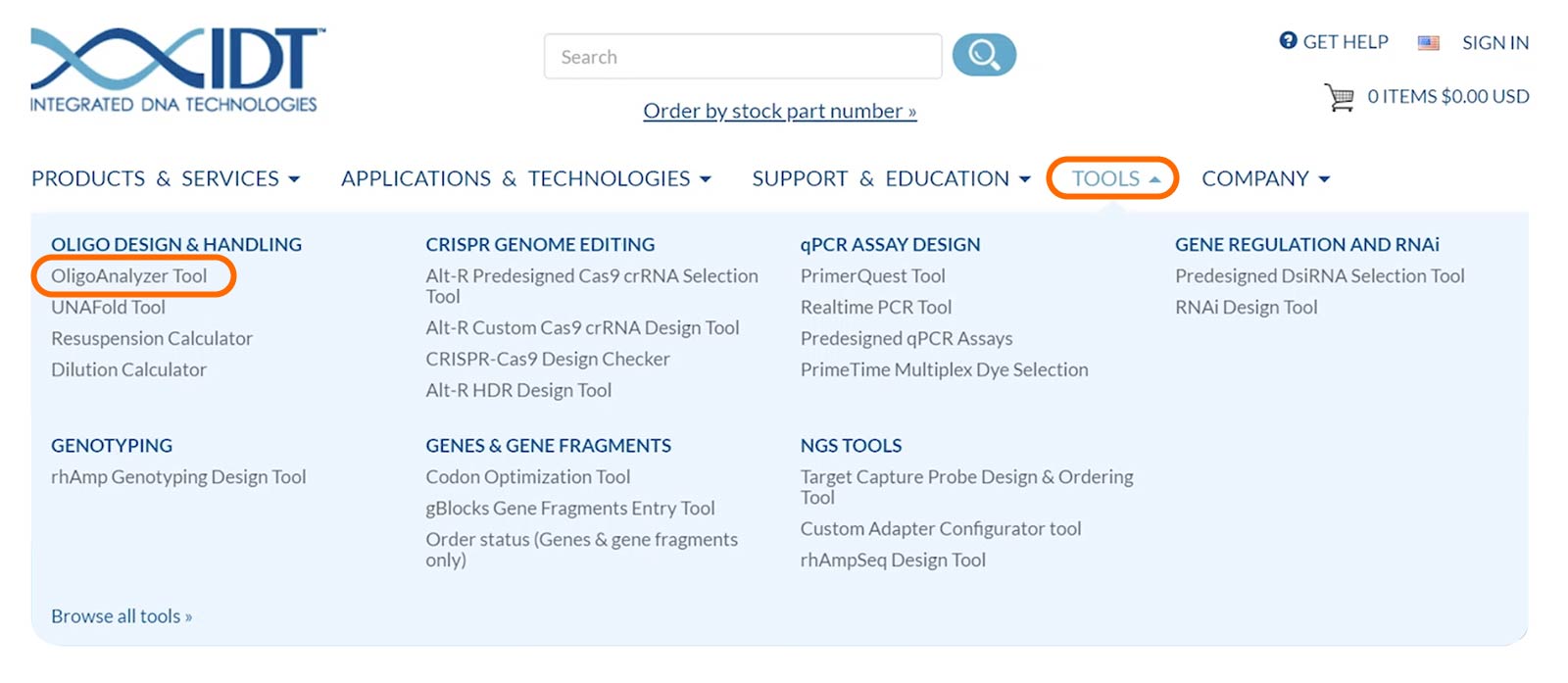Open the Resuspension Calculator

point(152,338)
